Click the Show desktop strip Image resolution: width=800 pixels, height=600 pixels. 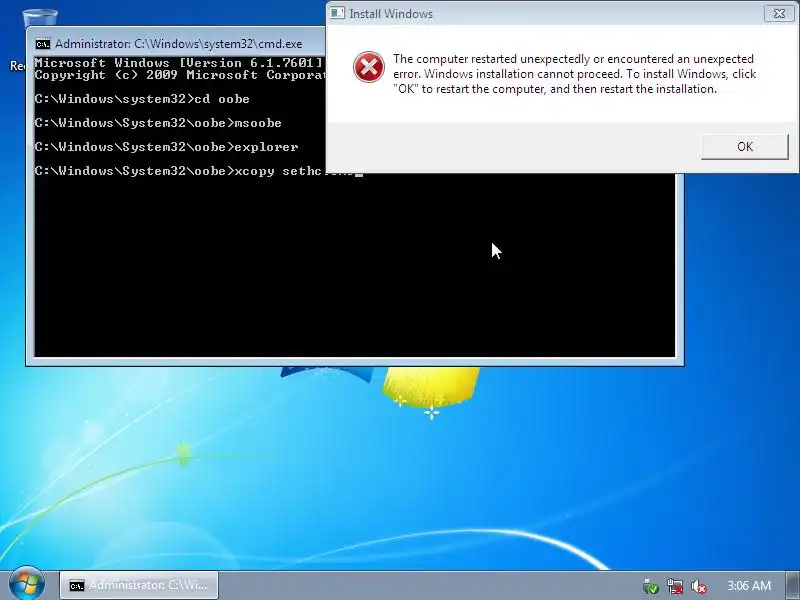tap(793, 585)
